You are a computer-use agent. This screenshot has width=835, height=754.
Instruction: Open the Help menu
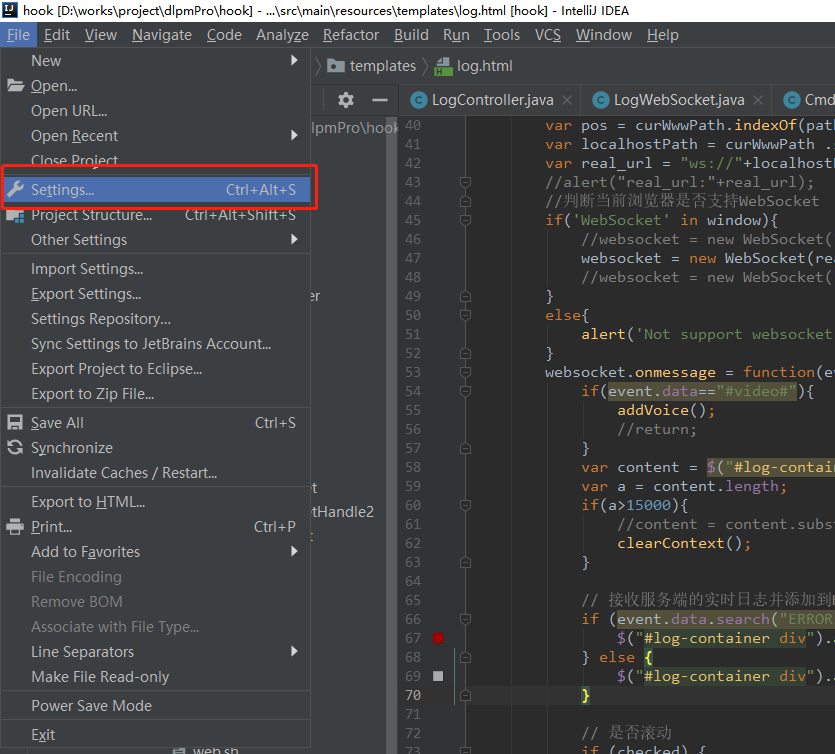coord(663,35)
